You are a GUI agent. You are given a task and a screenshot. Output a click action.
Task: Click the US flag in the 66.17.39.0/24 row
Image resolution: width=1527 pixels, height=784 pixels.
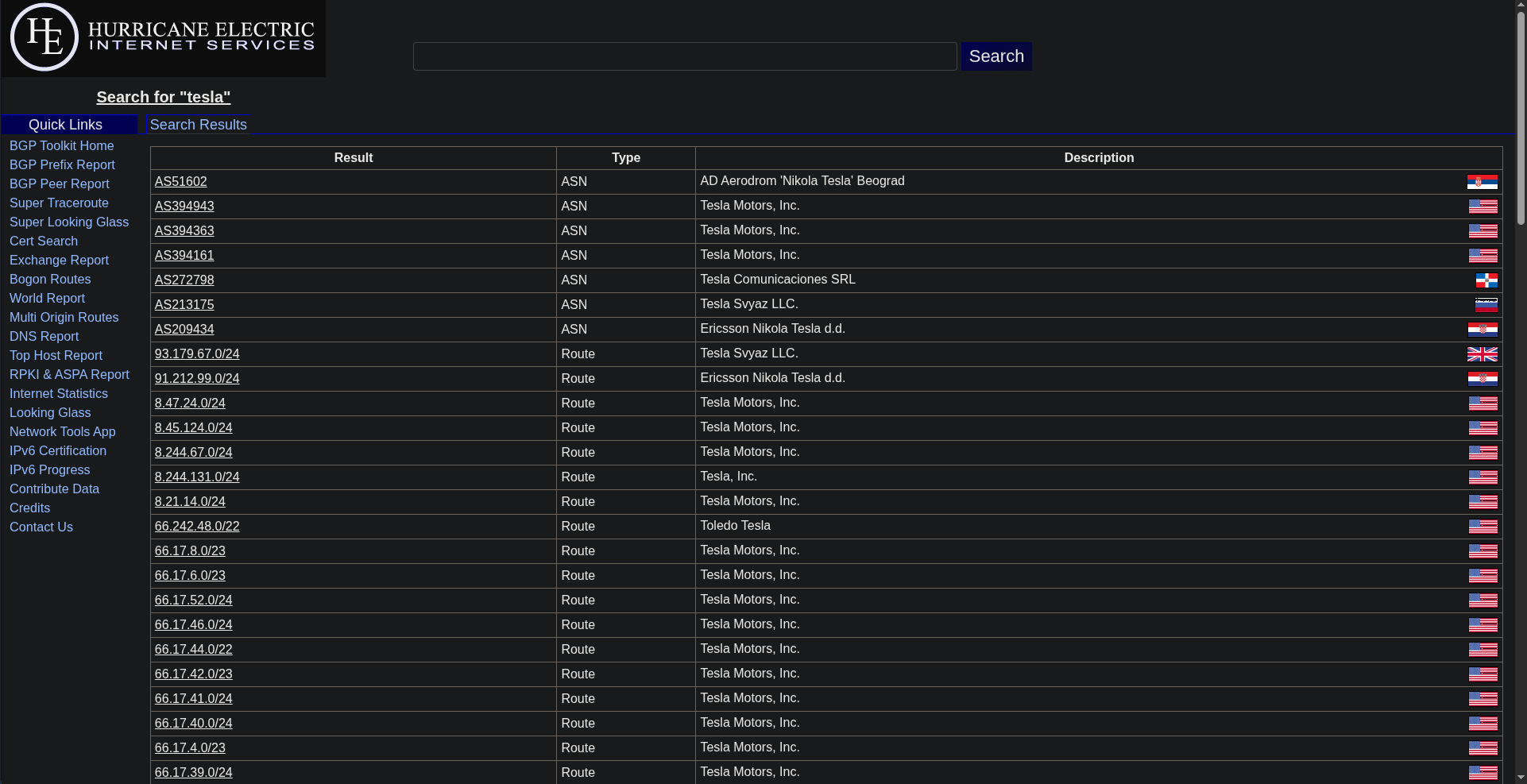[x=1483, y=773]
